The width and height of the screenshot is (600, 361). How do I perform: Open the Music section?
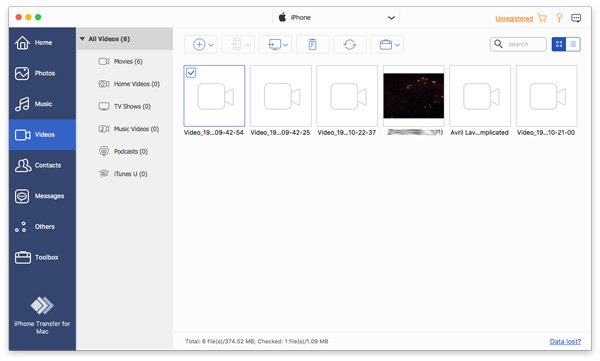(x=42, y=104)
